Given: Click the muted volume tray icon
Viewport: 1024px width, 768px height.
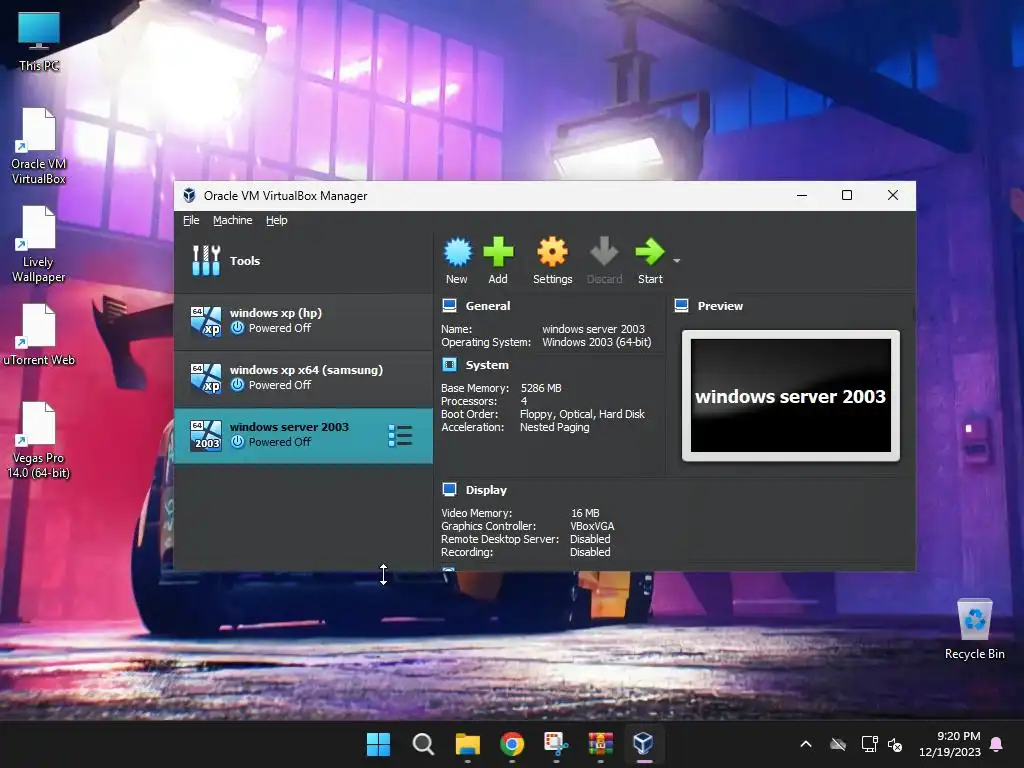Looking at the screenshot, I should 895,744.
